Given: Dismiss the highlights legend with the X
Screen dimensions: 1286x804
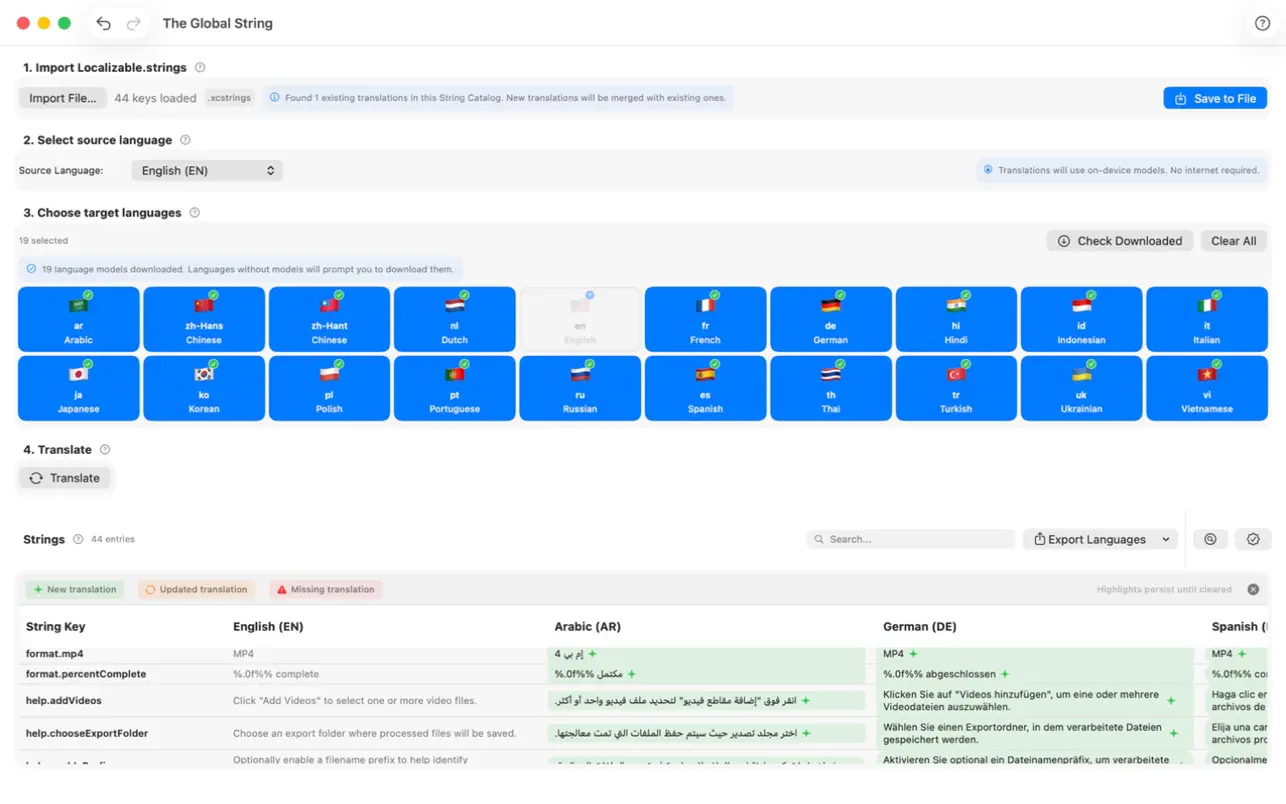Looking at the screenshot, I should pyautogui.click(x=1253, y=589).
